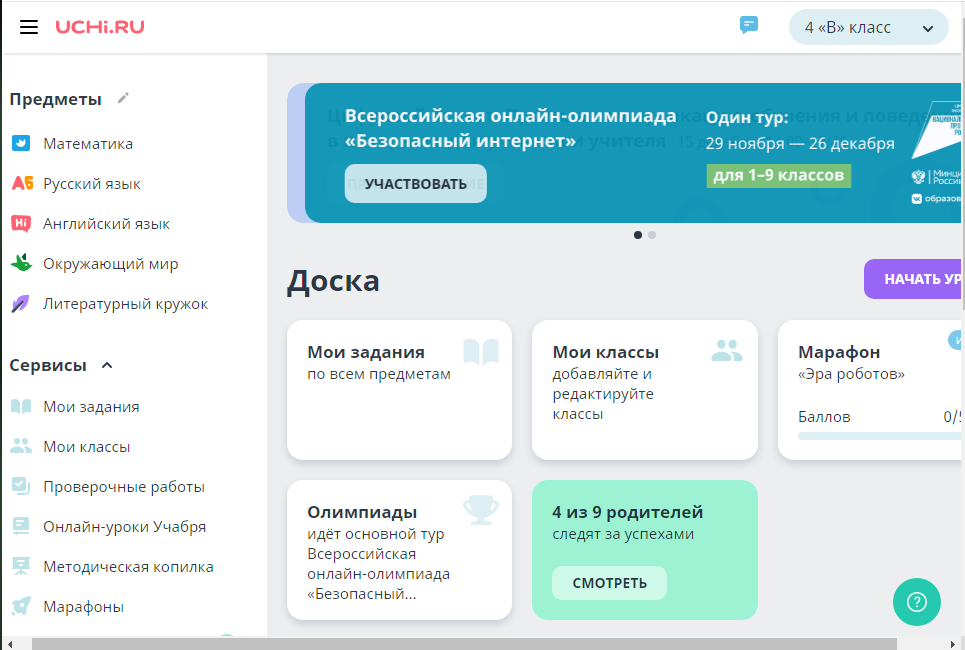Image resolution: width=965 pixels, height=650 pixels.
Task: Collapse the Сервисы section chevron
Action: tap(107, 365)
